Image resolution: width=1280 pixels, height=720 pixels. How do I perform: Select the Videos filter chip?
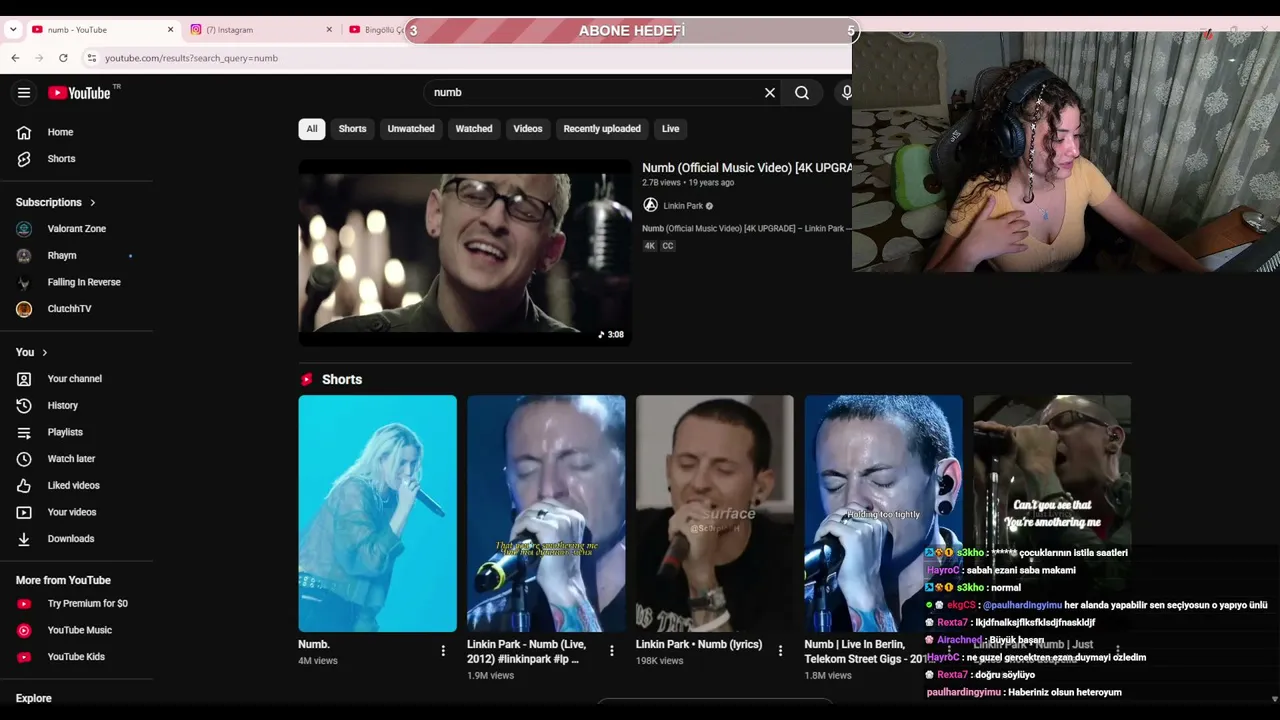click(528, 129)
